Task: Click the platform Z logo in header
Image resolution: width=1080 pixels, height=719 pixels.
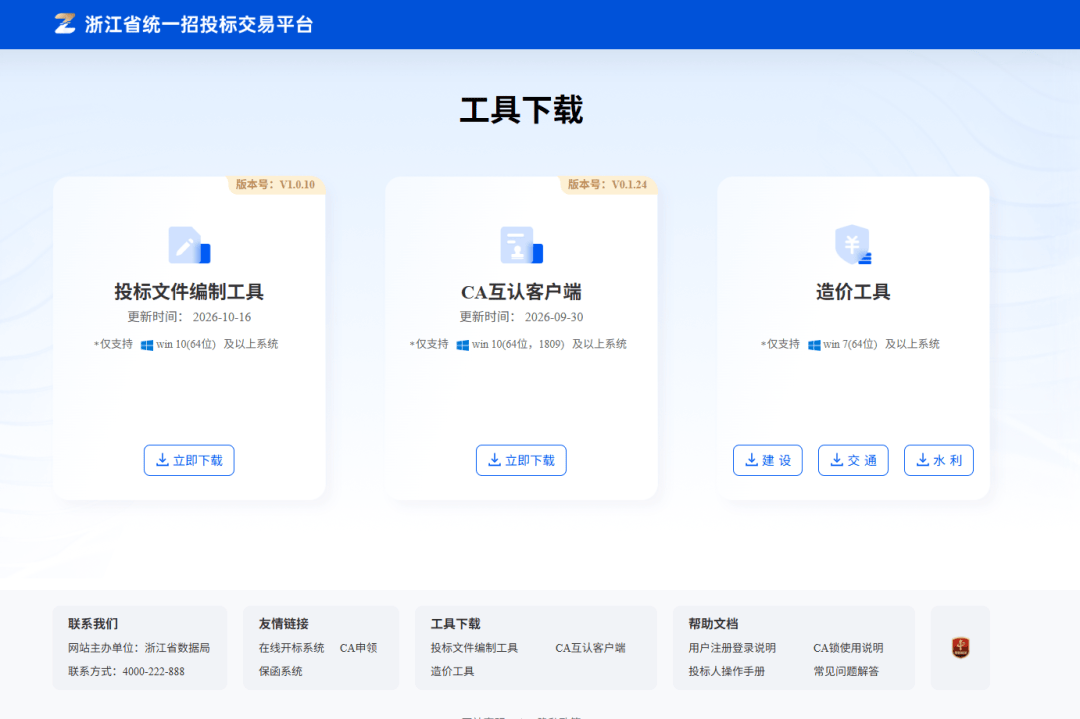Action: click(65, 23)
